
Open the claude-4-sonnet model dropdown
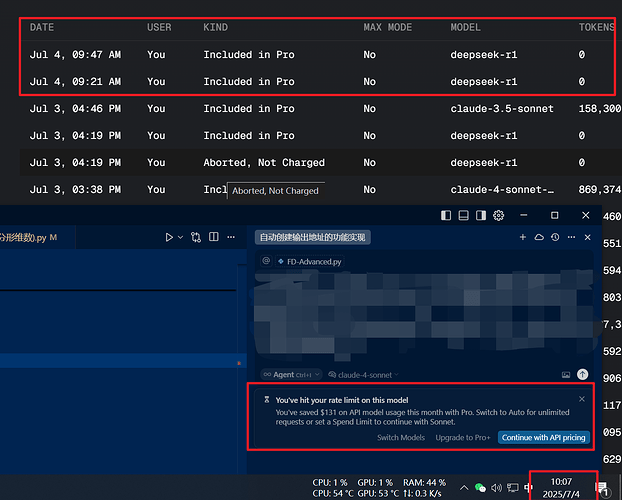(363, 375)
